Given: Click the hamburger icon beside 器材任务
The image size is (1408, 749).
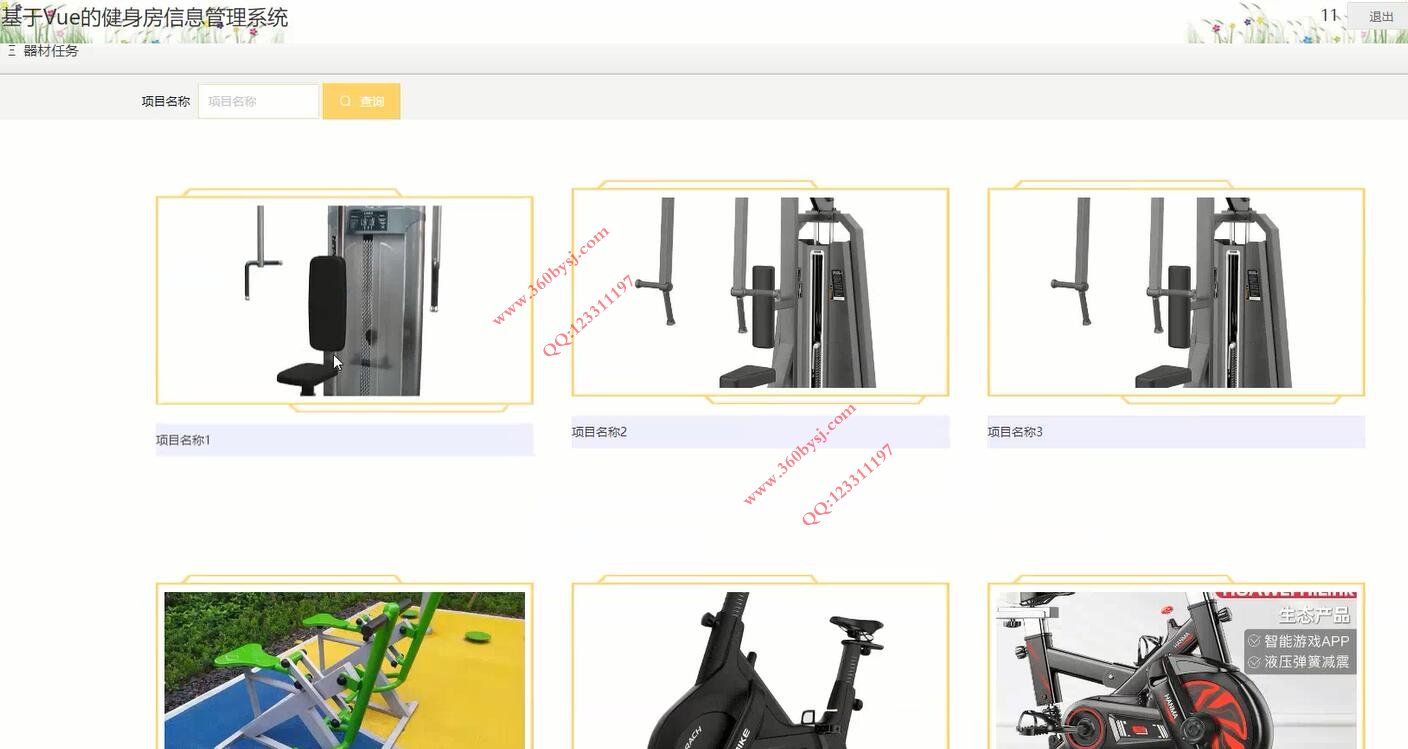Looking at the screenshot, I should click(x=11, y=51).
